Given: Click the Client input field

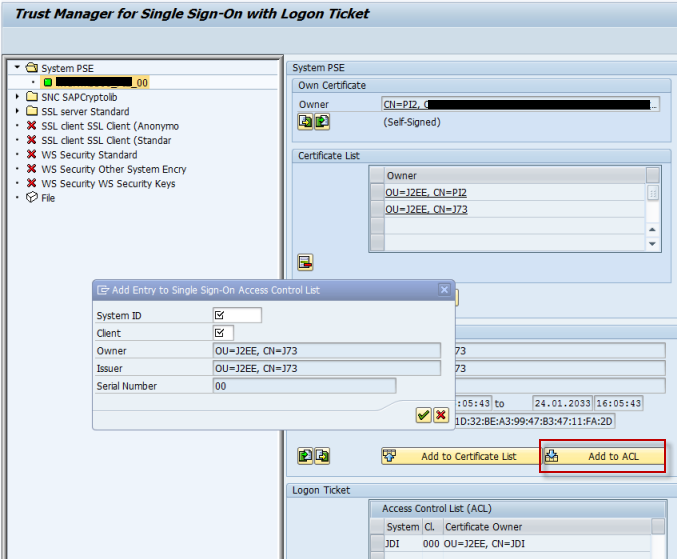Looking at the screenshot, I should [x=223, y=333].
